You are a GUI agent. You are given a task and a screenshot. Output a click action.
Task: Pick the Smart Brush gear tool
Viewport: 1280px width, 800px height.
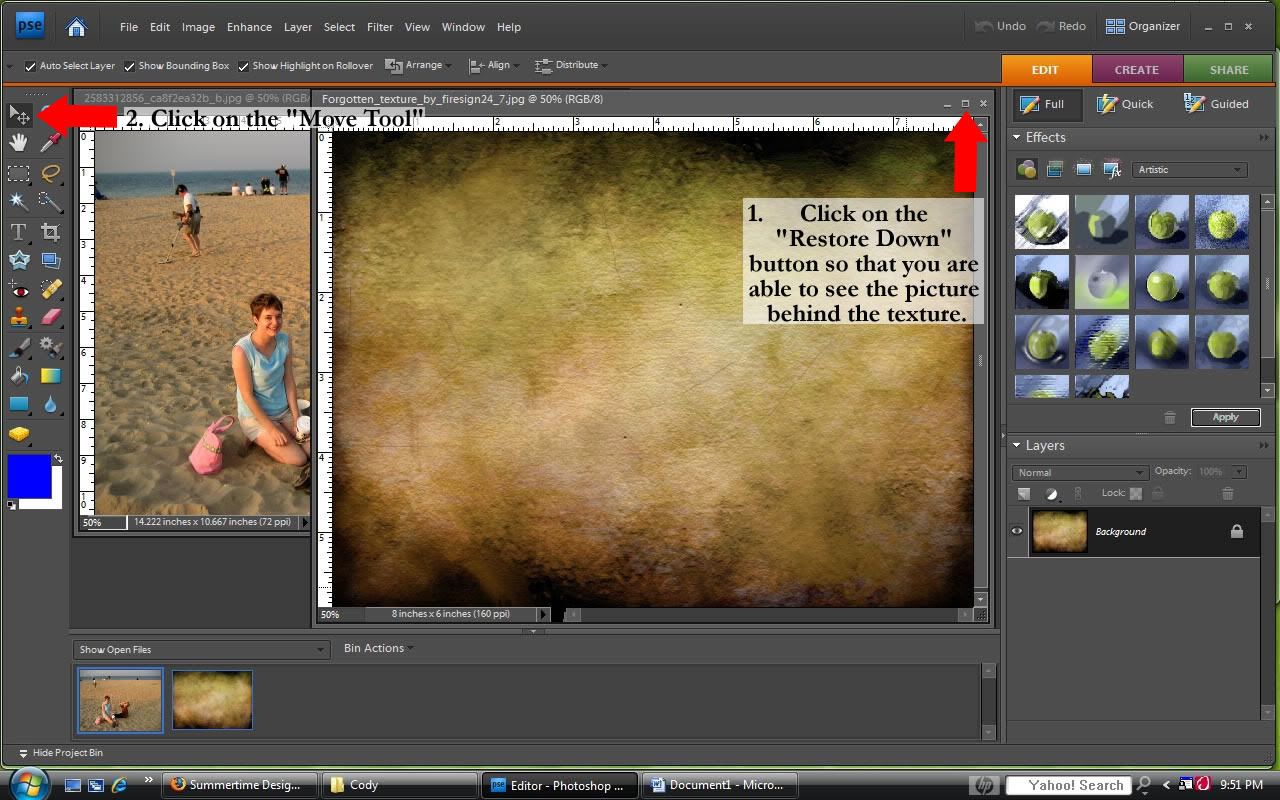click(51, 347)
